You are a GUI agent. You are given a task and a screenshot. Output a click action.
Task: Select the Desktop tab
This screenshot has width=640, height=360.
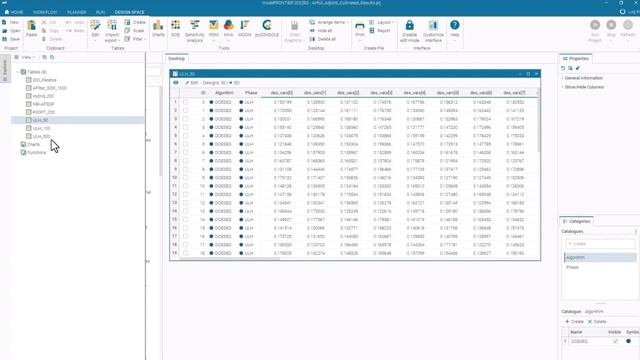(177, 59)
